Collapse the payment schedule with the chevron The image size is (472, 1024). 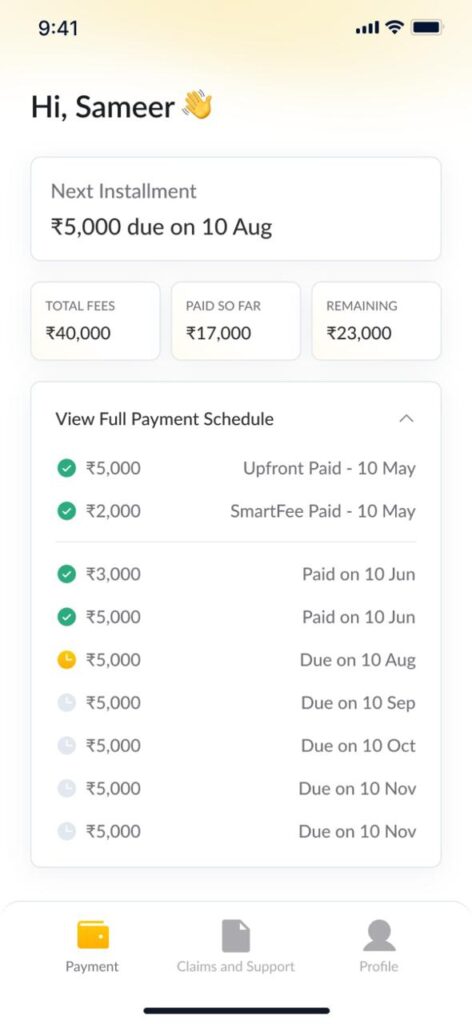tap(406, 419)
